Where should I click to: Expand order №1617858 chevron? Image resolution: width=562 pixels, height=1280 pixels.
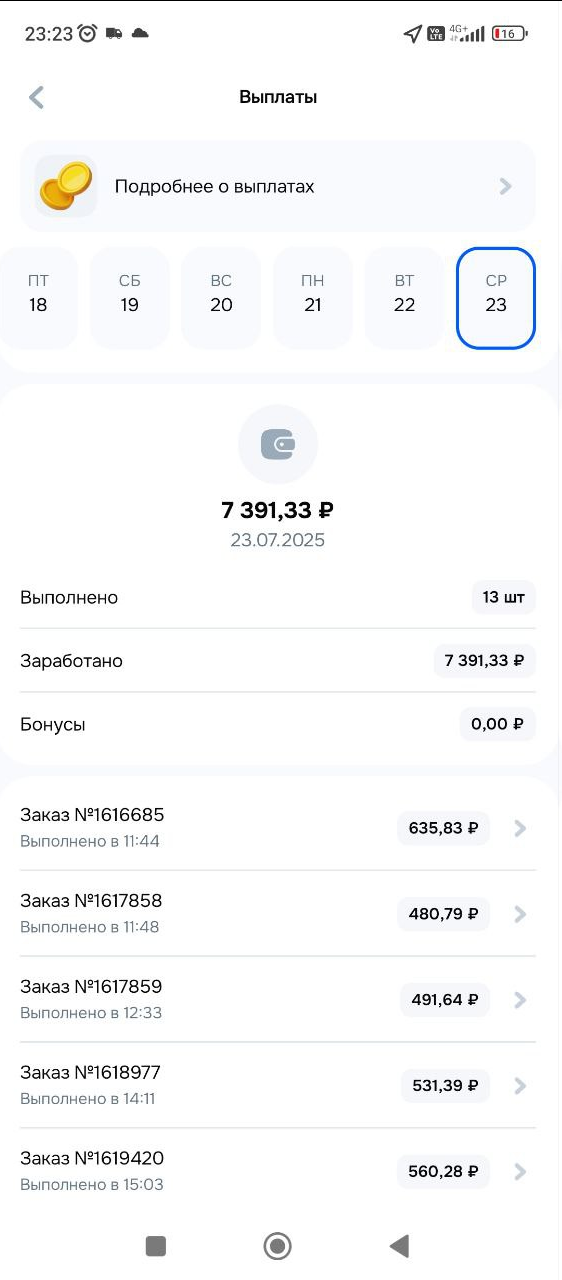pyautogui.click(x=519, y=914)
